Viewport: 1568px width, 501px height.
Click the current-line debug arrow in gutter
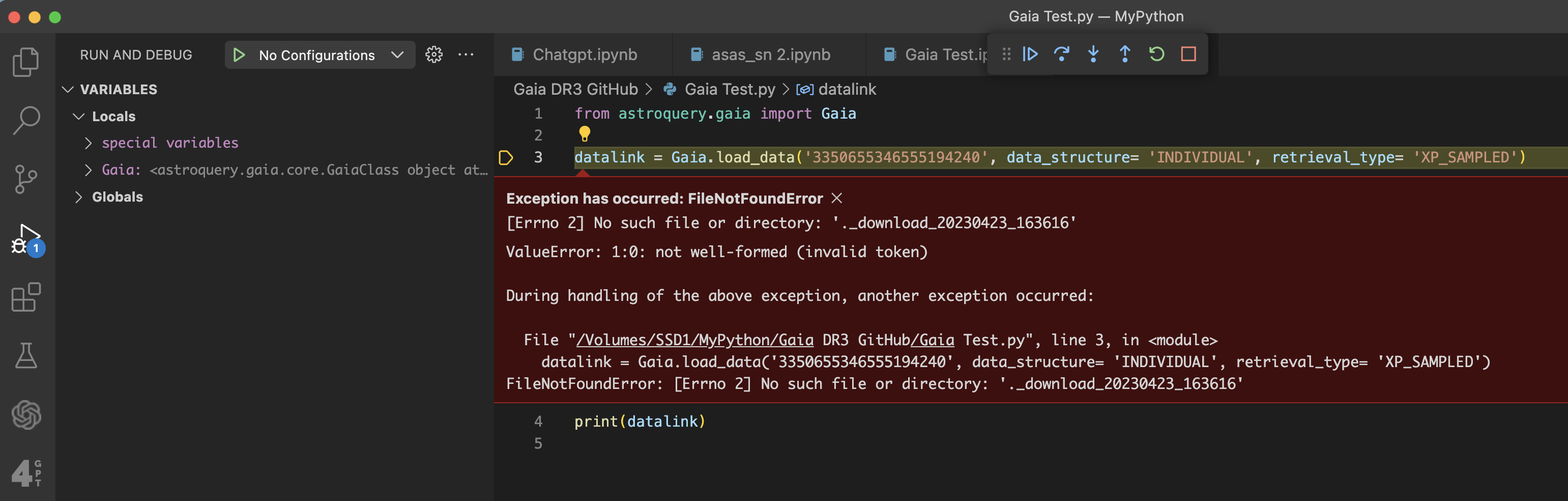pos(506,157)
